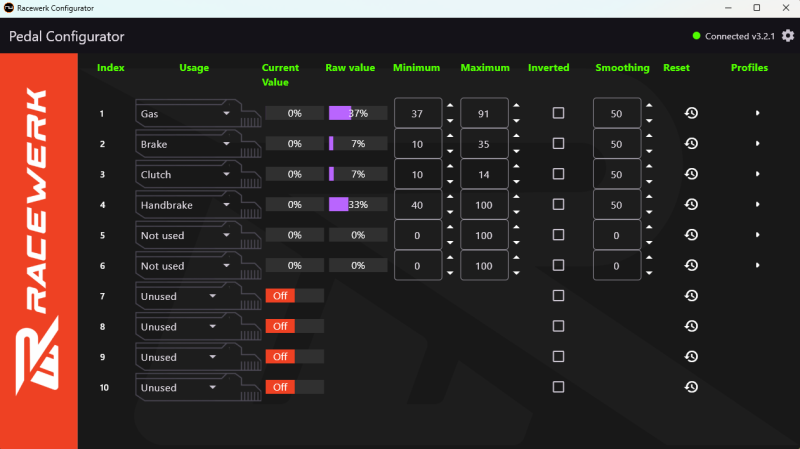Screen dimensions: 800x449
Task: Decrease Clutch minimum with down arrow
Action: 450,182
